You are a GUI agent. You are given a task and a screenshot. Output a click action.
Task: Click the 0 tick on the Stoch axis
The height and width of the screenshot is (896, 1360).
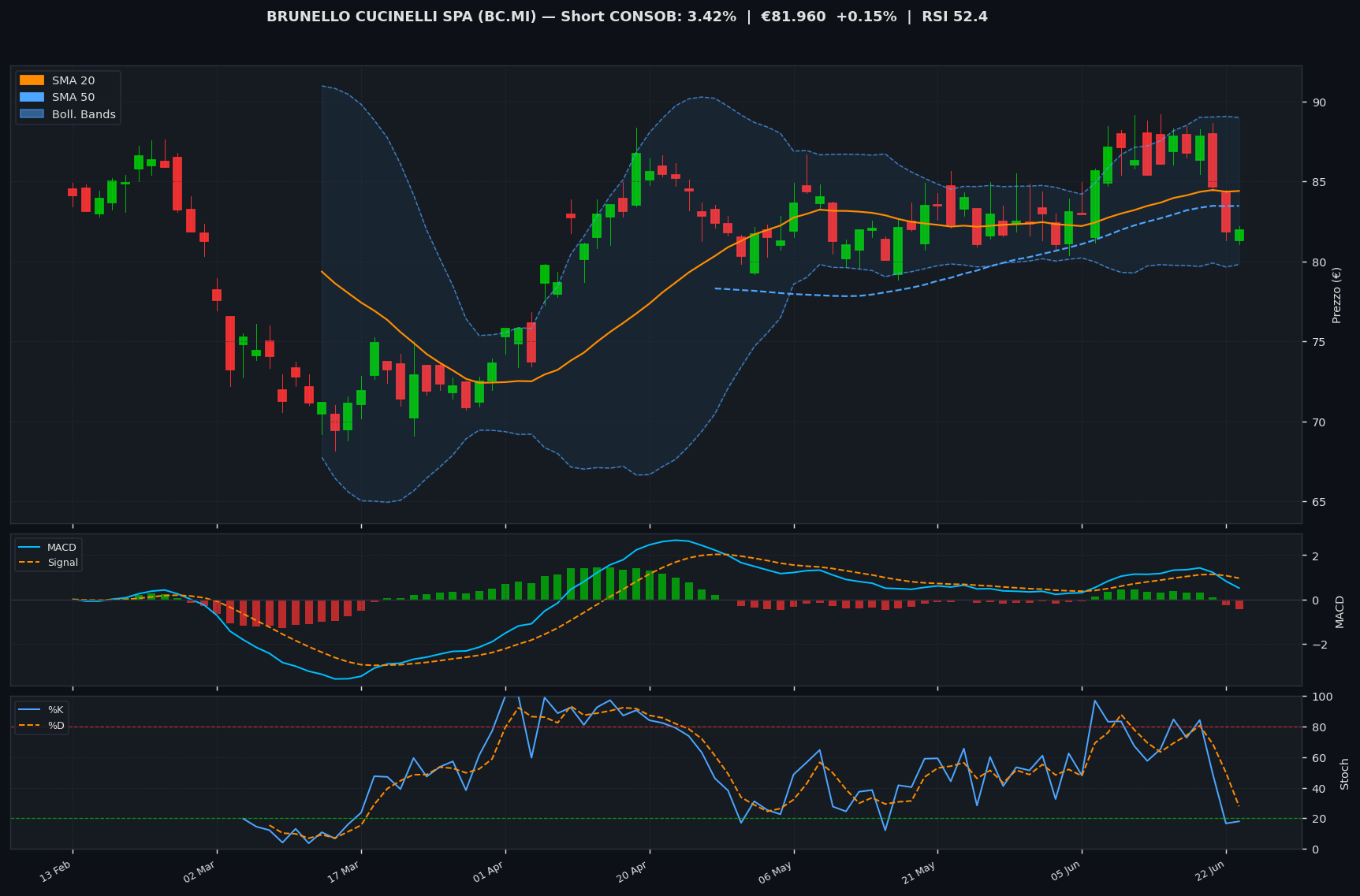1315,850
